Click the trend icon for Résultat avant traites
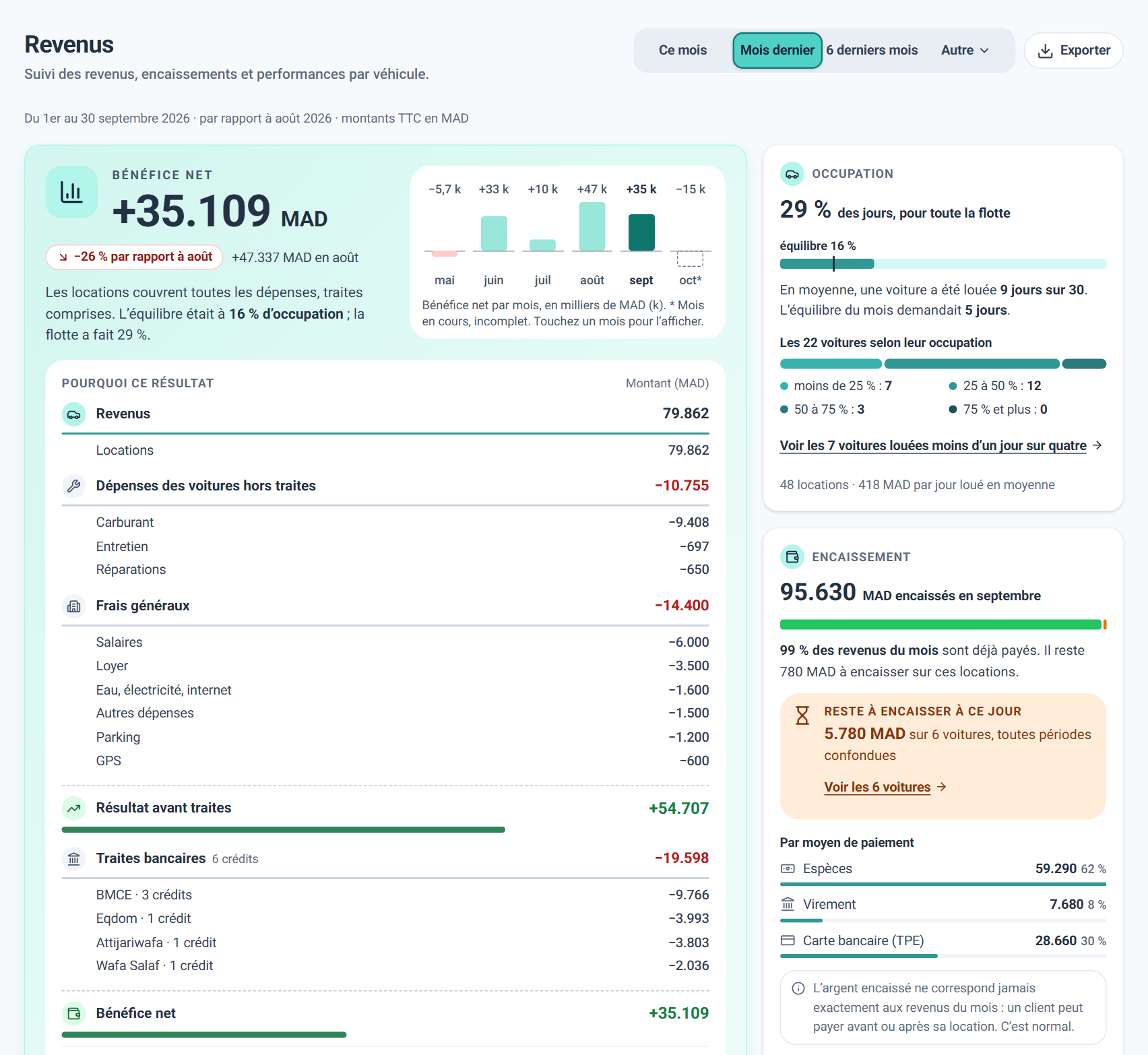This screenshot has width=1148, height=1055. coord(74,808)
